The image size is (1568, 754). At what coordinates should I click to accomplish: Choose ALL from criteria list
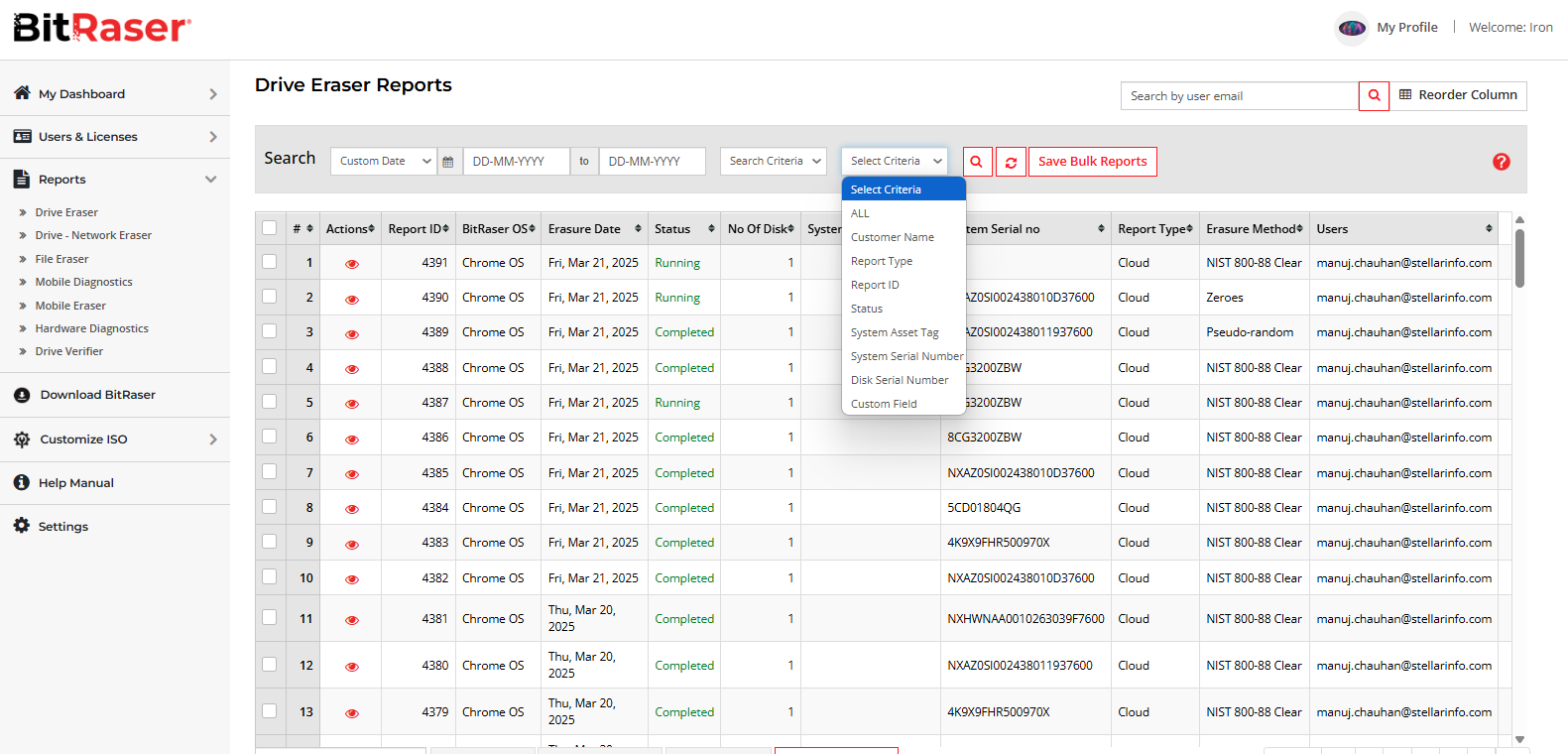(904, 213)
